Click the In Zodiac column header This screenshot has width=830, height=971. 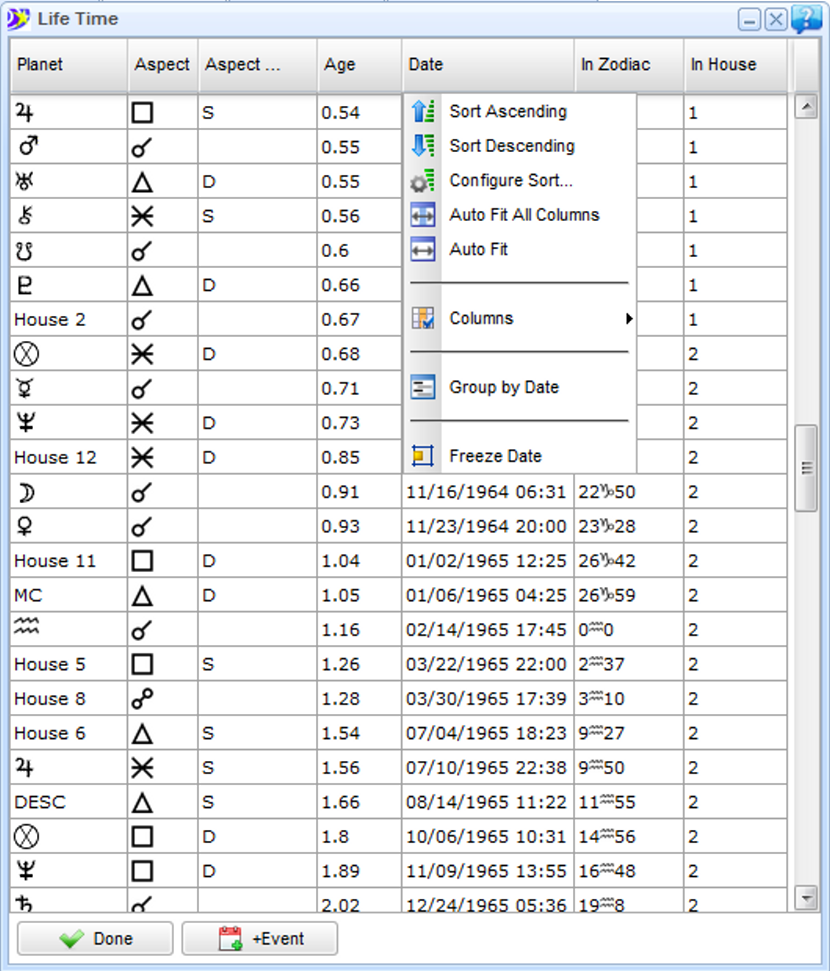coord(629,65)
